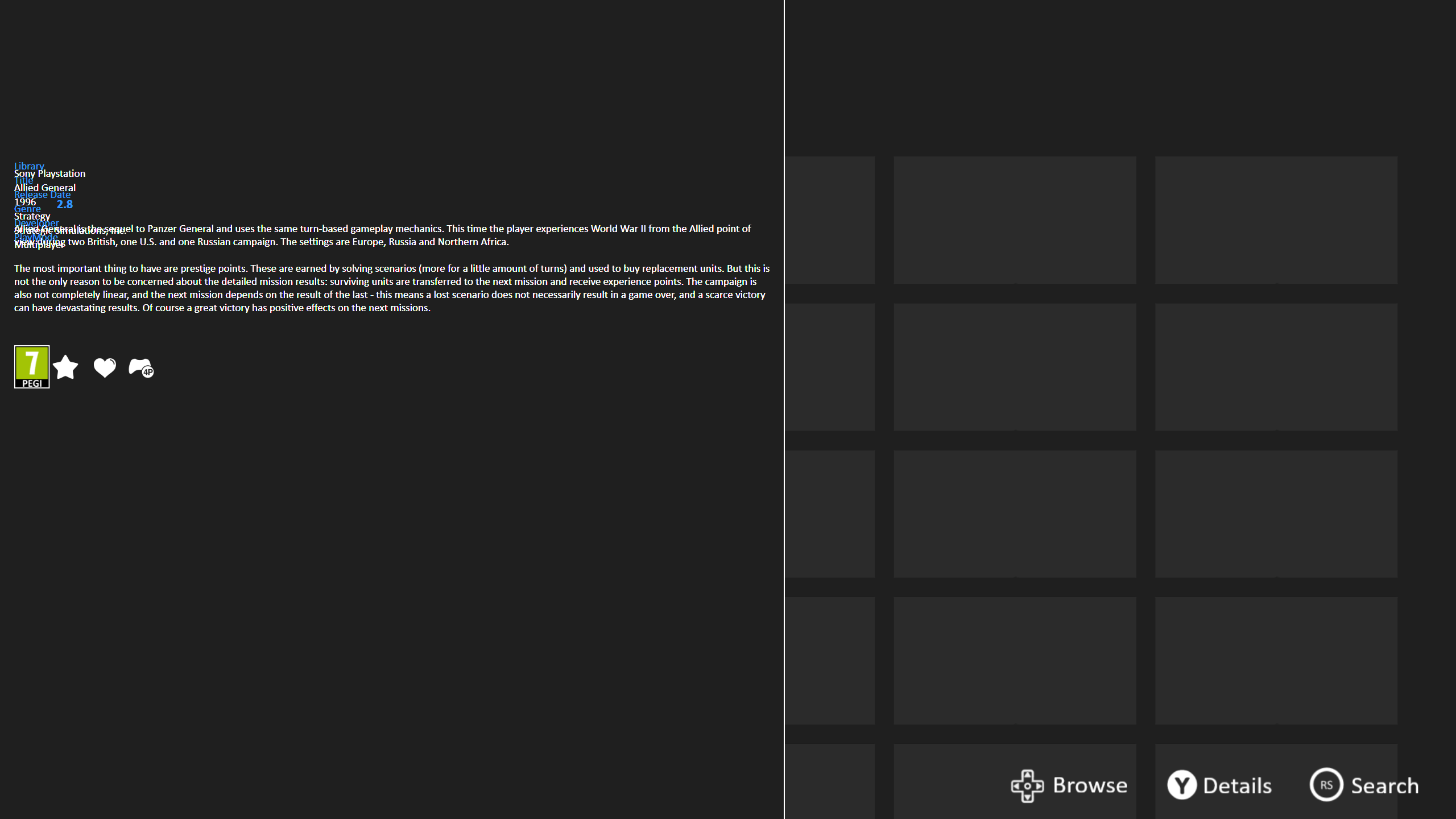Screen dimensions: 1456x819
Task: Click the blue Library field label
Action: (x=29, y=166)
